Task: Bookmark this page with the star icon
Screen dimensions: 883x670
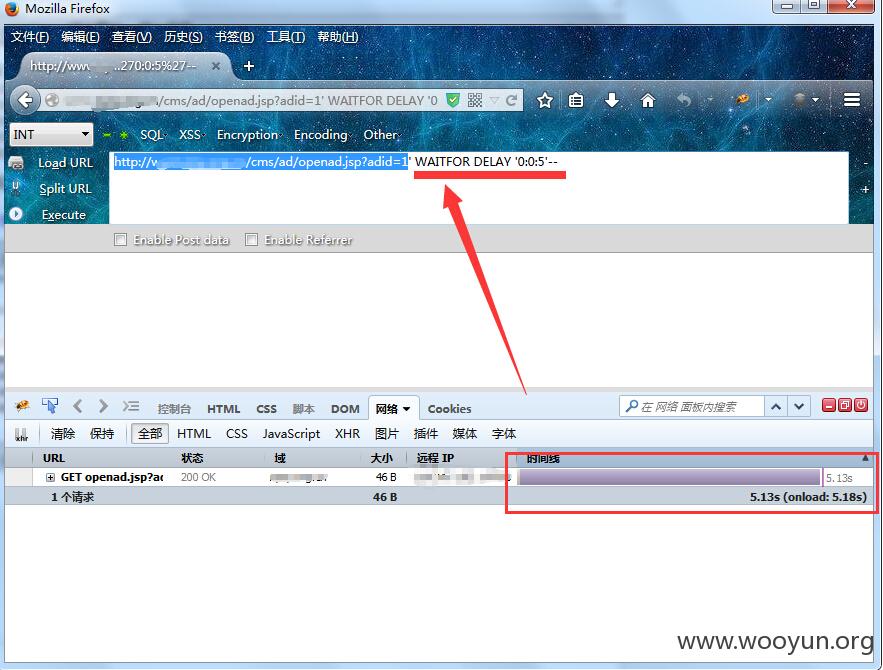Action: 545,100
